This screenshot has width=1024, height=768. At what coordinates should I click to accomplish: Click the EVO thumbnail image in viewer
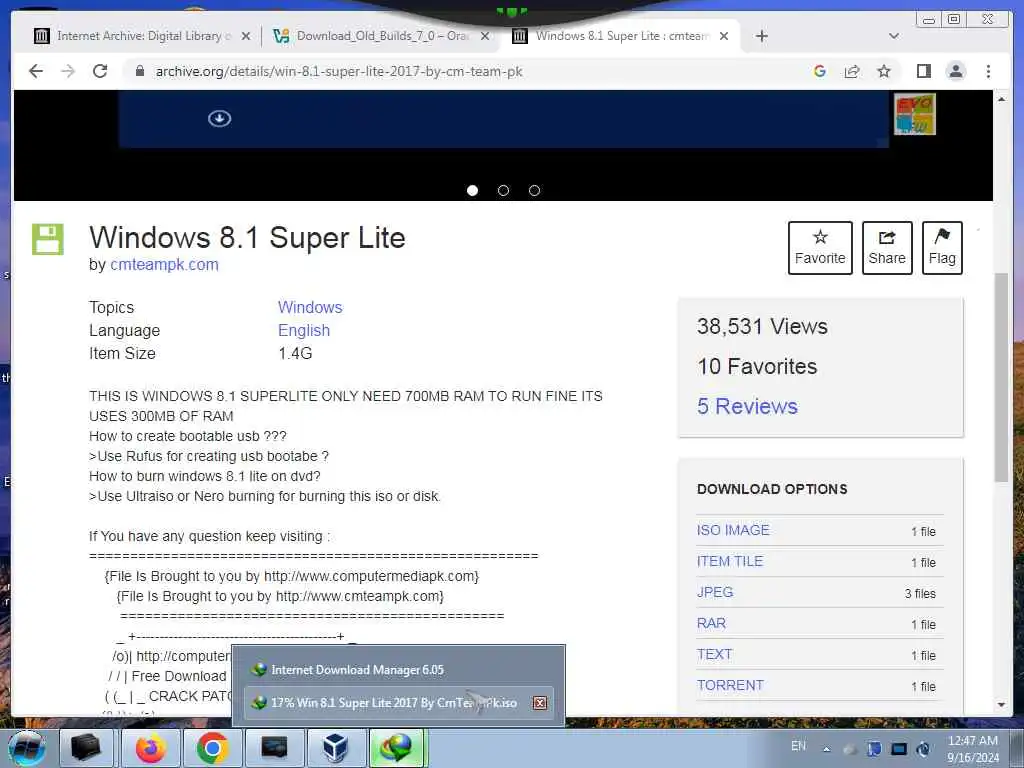914,114
